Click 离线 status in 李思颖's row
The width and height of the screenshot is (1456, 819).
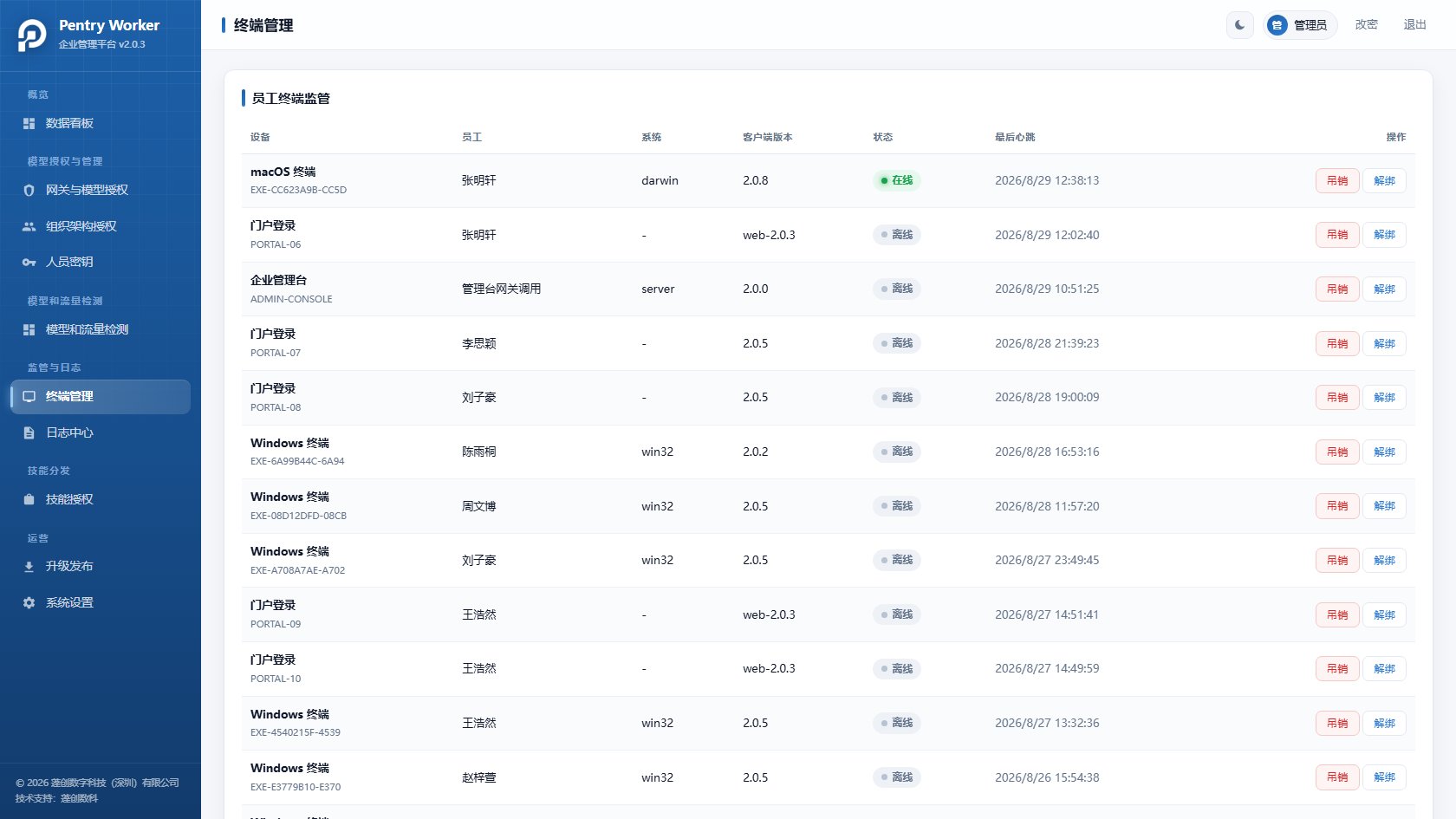tap(896, 344)
